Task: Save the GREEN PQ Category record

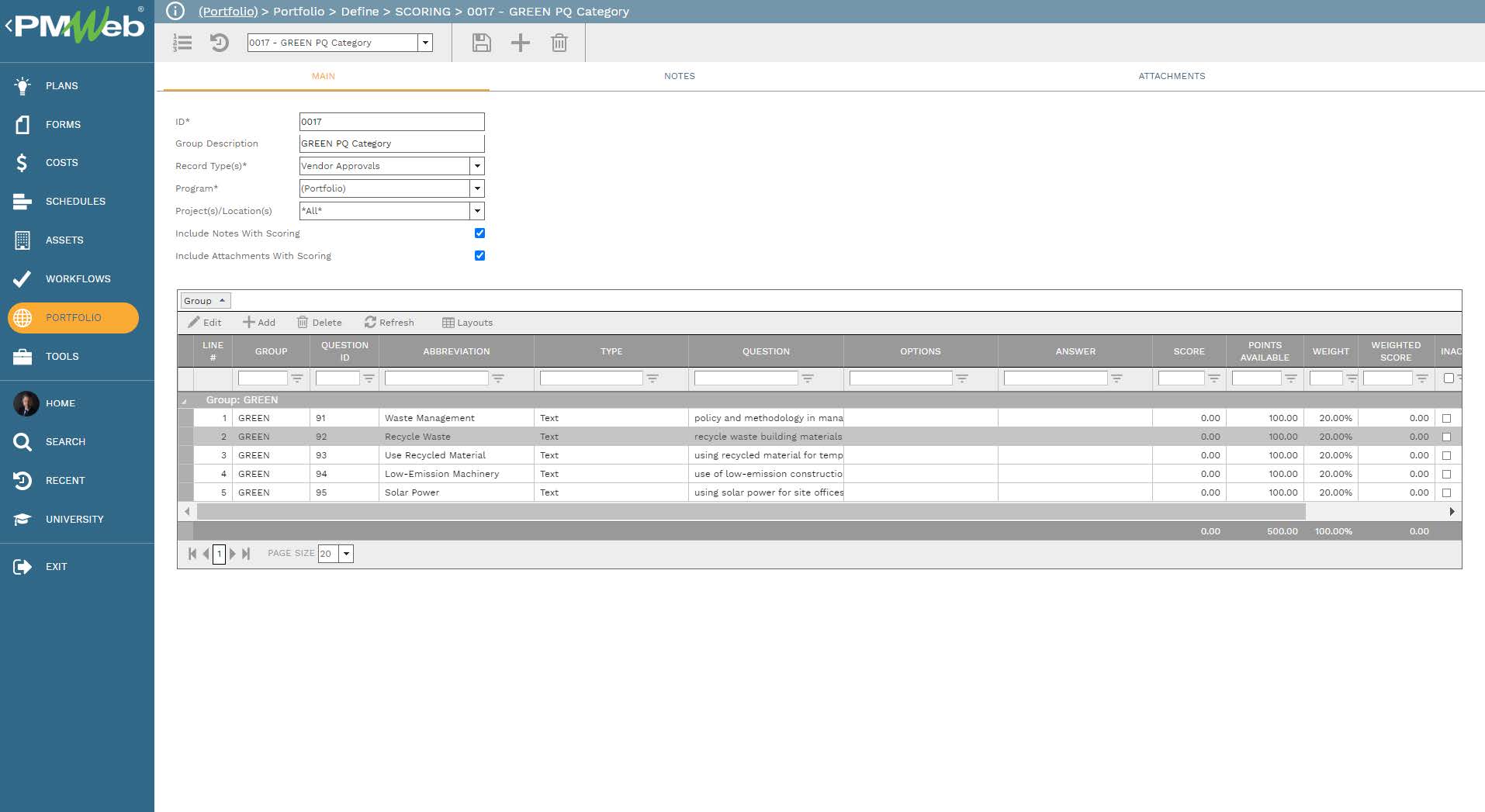Action: [481, 43]
